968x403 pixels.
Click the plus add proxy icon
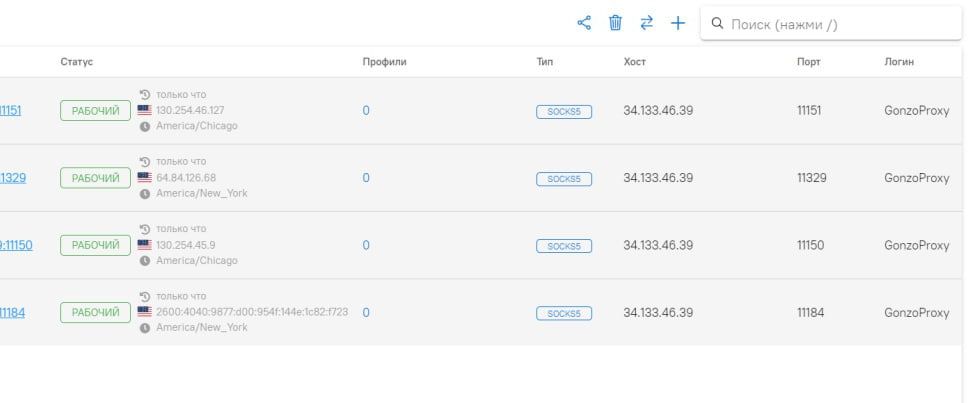(678, 23)
